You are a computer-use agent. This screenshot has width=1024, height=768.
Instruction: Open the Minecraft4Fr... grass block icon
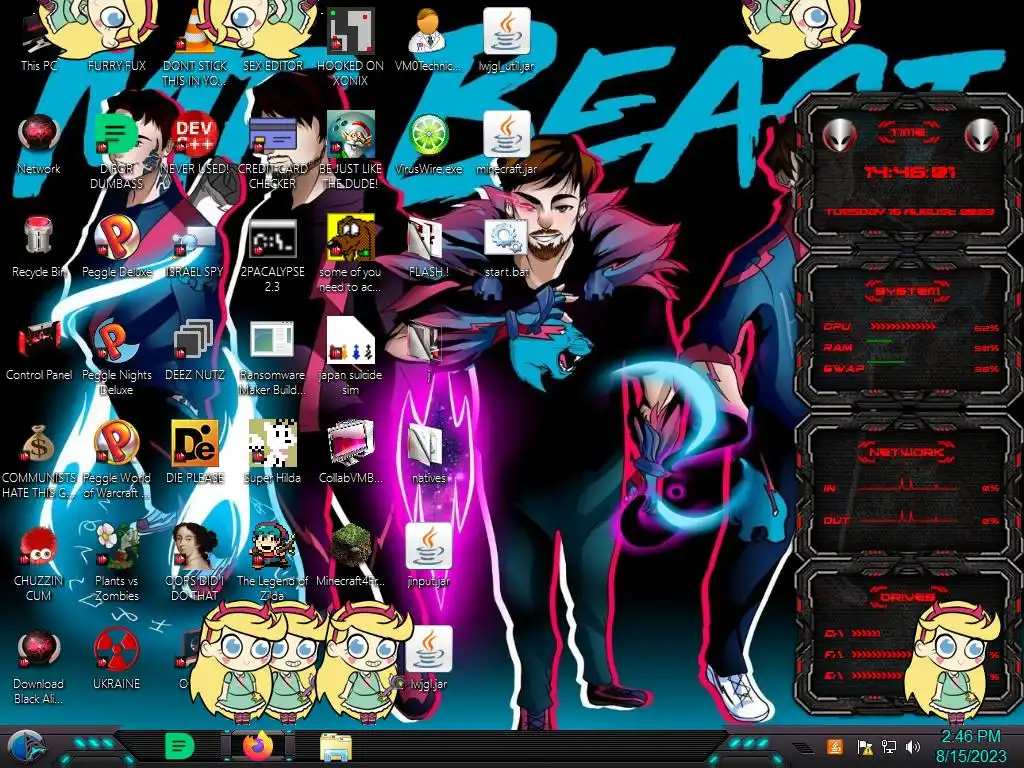click(x=350, y=556)
